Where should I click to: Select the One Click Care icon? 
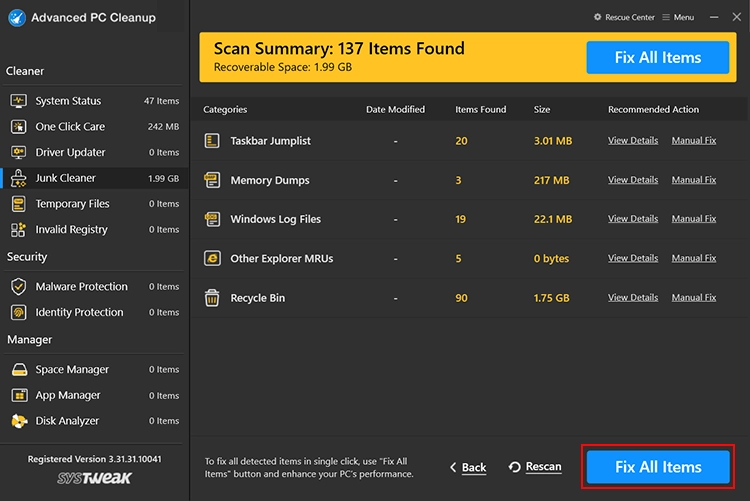tap(18, 127)
